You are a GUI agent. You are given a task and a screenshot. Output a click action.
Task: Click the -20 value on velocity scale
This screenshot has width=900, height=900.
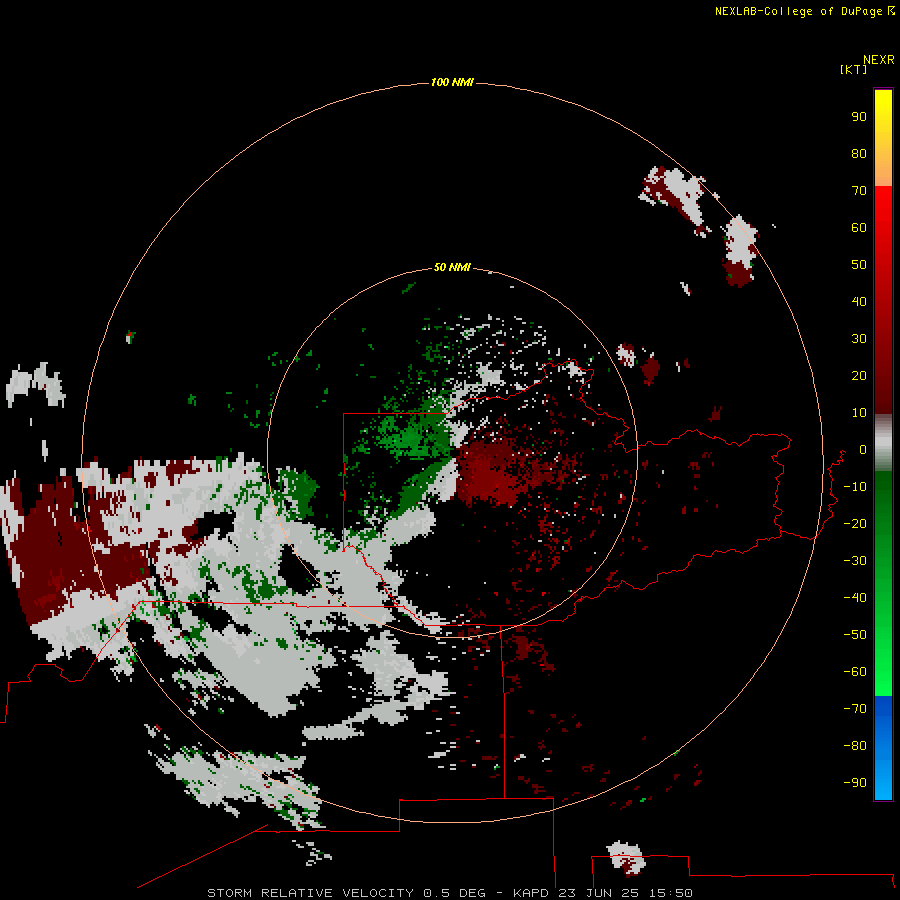(855, 523)
